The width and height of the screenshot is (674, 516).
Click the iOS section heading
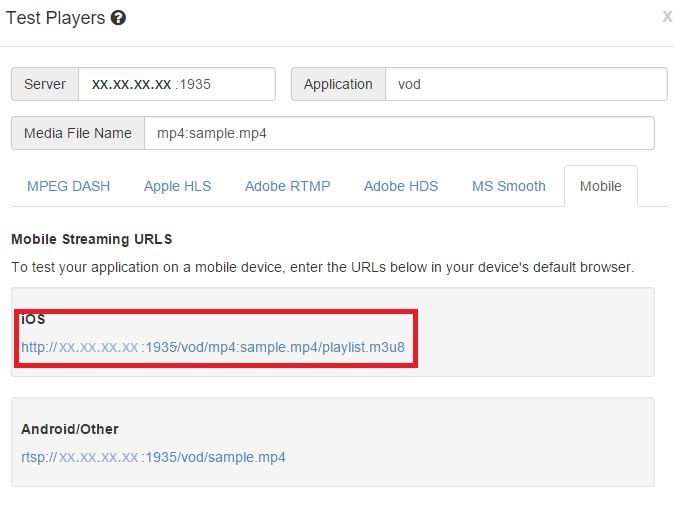click(33, 319)
